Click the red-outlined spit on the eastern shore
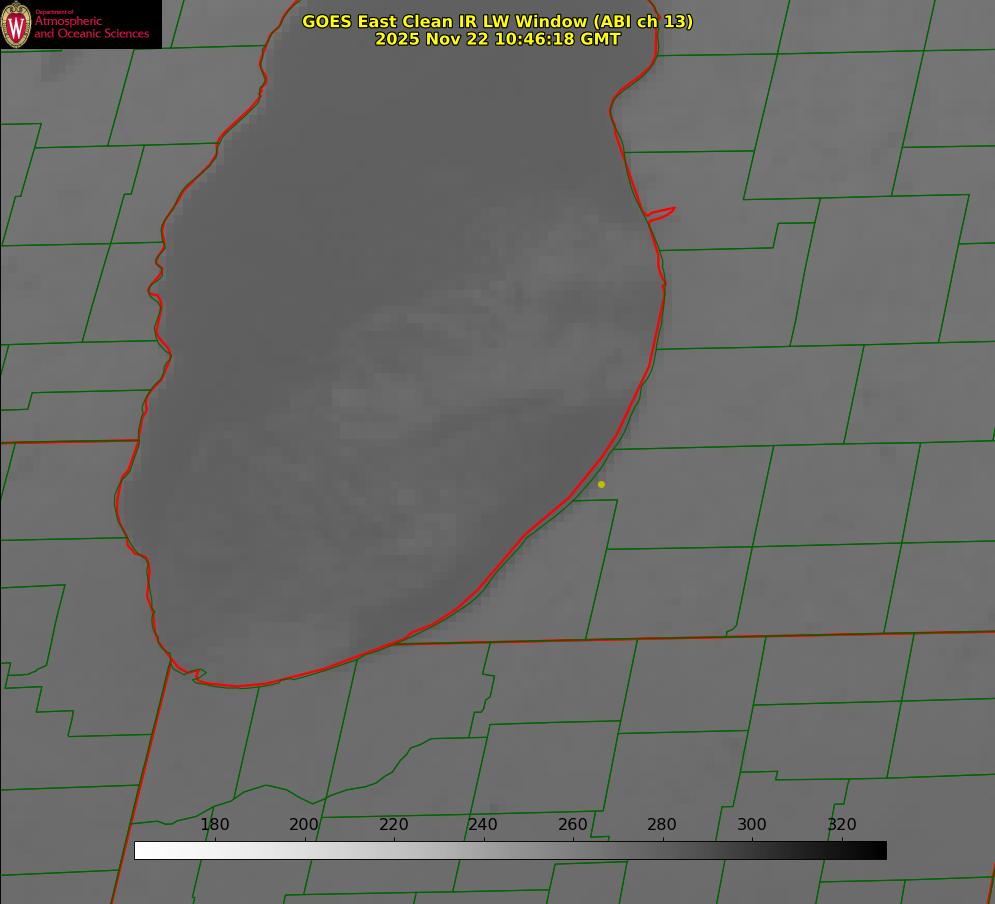 (x=662, y=213)
